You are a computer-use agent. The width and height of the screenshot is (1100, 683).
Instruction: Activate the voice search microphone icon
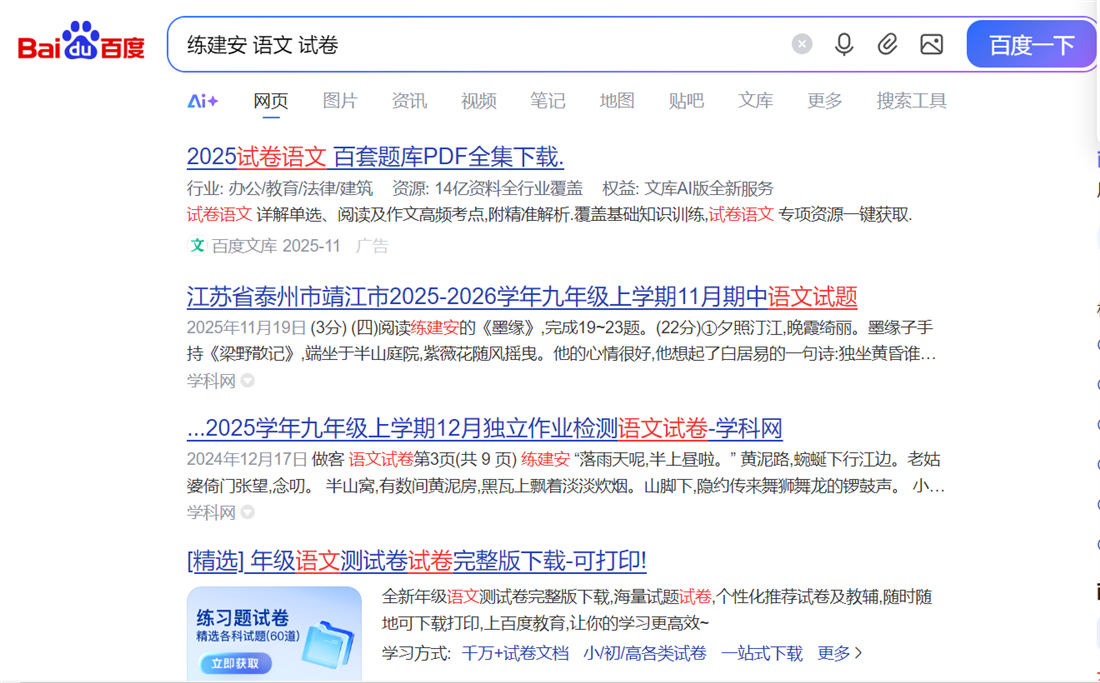click(x=844, y=44)
